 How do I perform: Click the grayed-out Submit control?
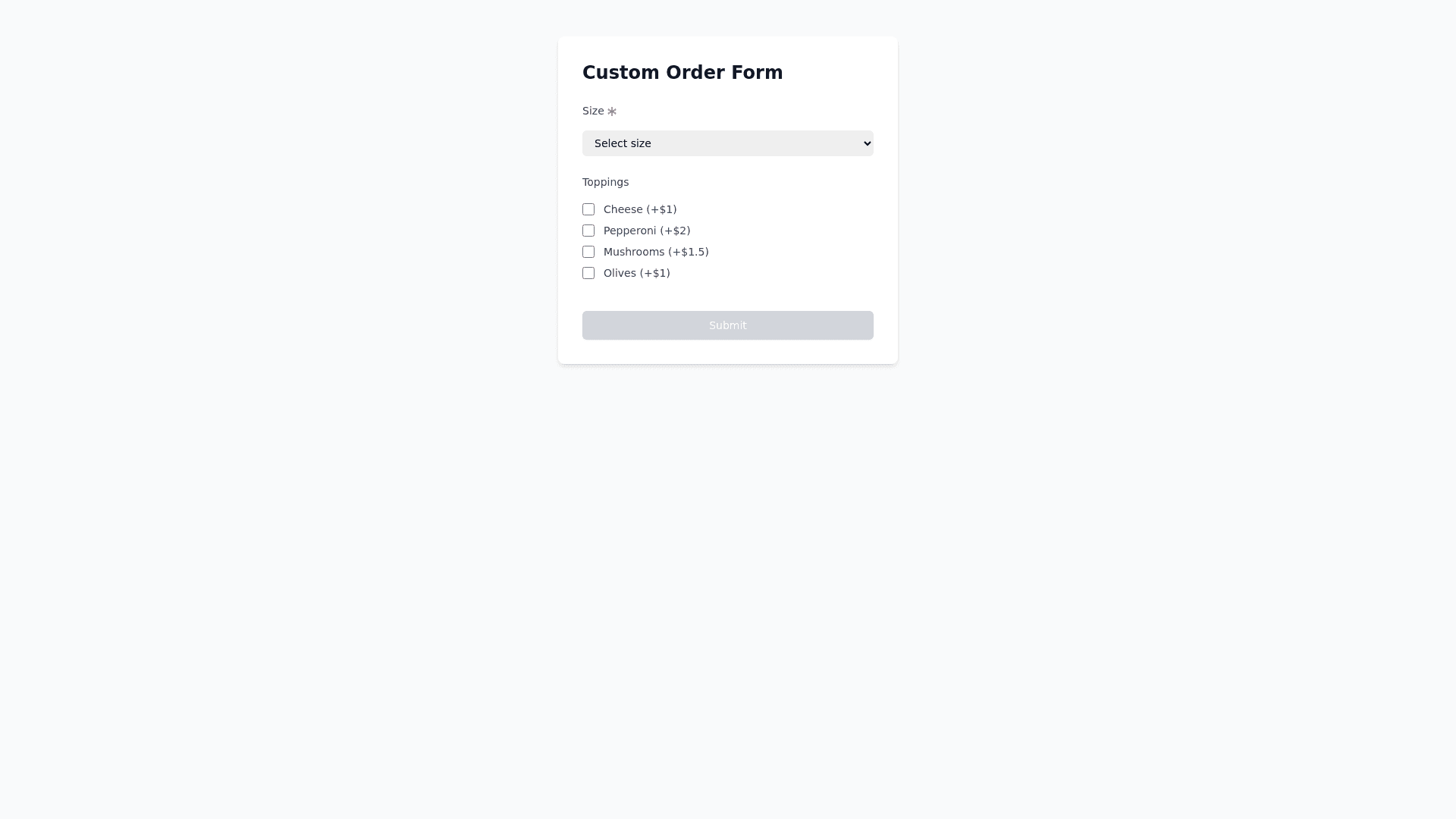[727, 325]
